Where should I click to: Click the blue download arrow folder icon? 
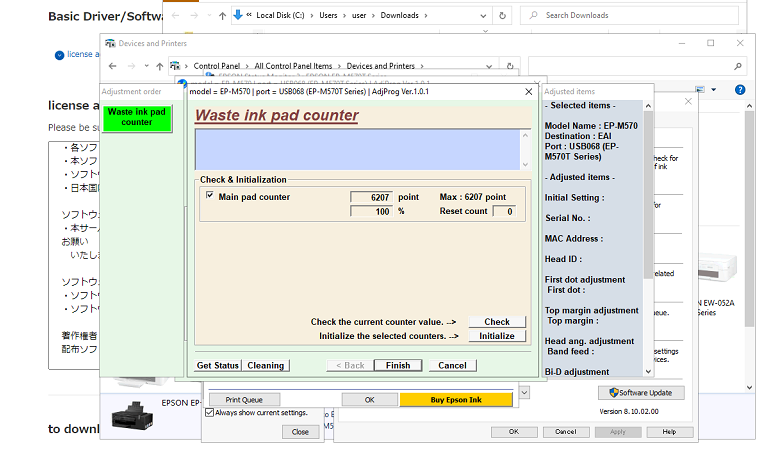tap(238, 15)
